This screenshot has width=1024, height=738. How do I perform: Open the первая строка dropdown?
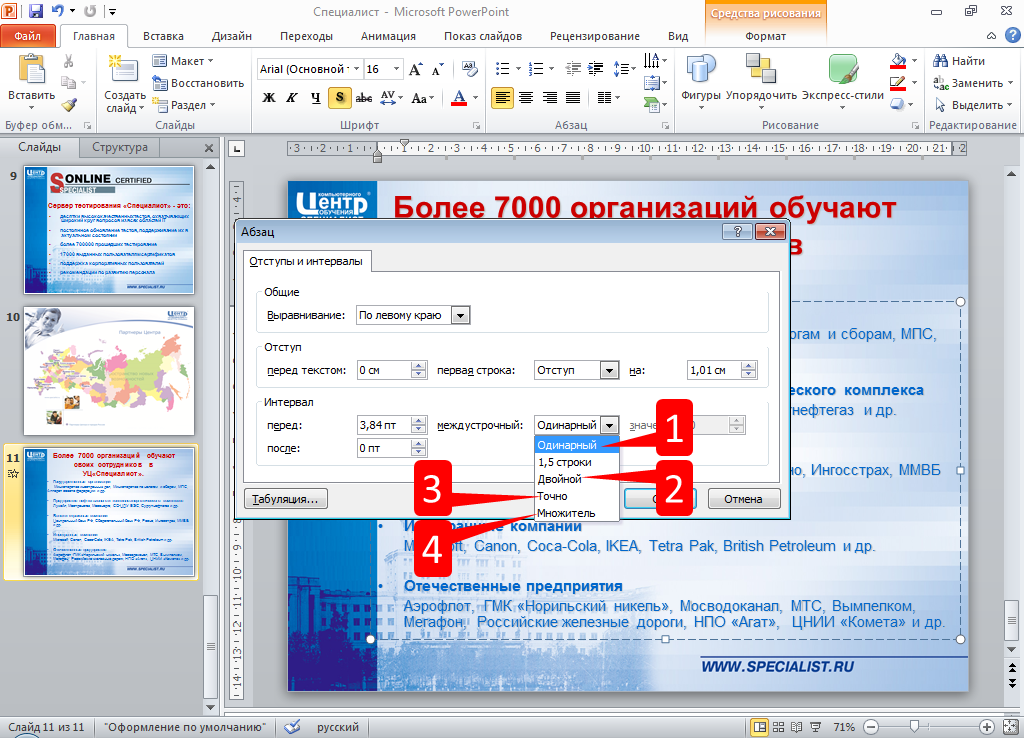point(608,370)
